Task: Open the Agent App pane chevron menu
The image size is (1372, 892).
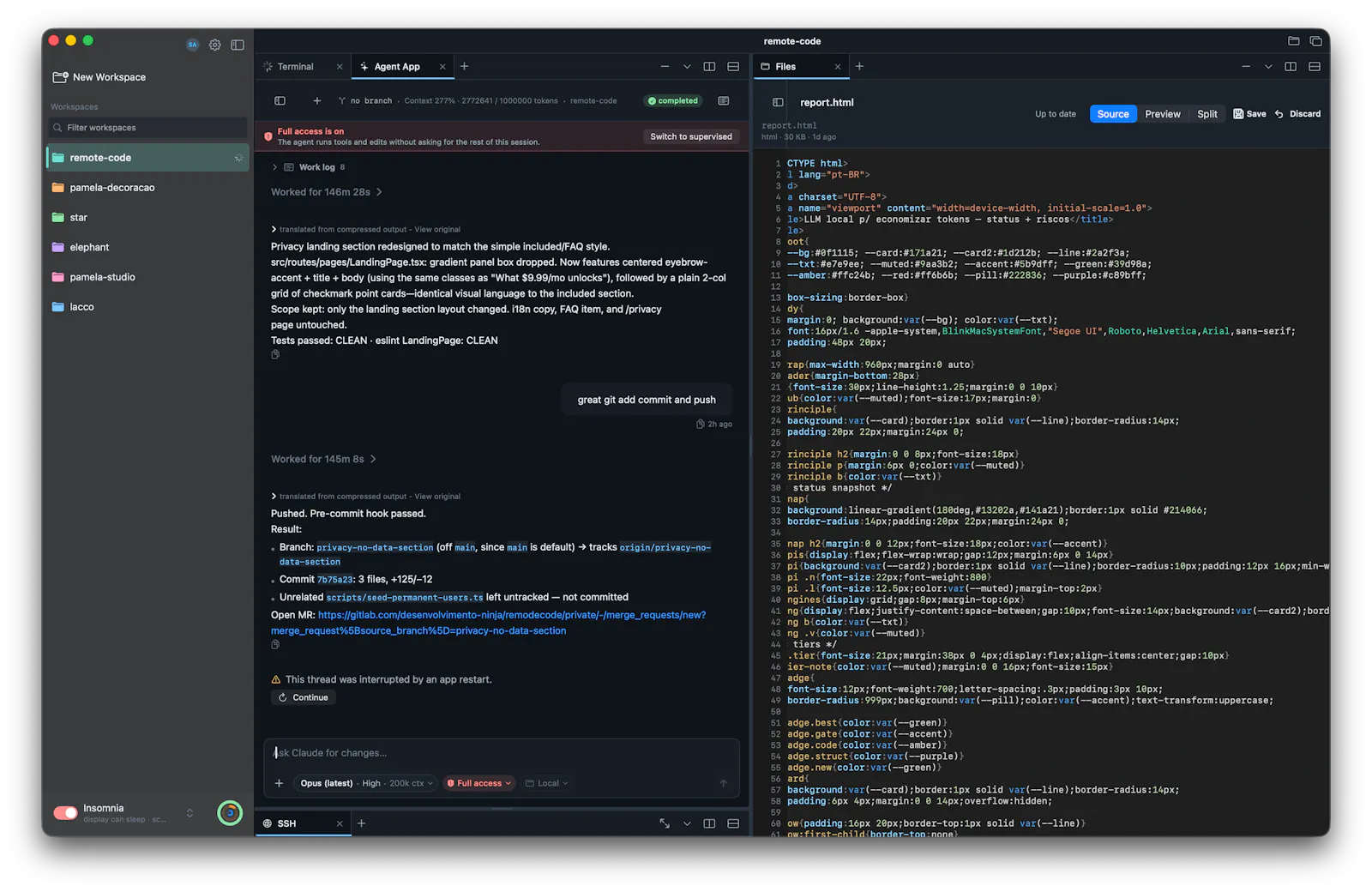Action: tap(687, 67)
